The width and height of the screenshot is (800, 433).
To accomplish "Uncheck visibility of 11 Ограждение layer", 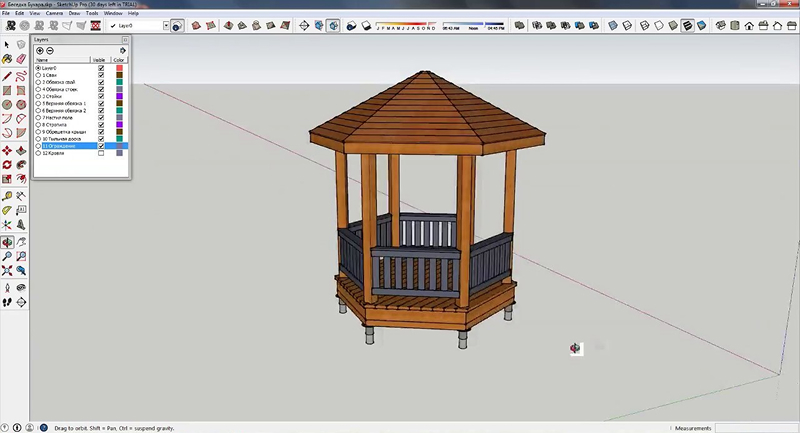I will [x=101, y=146].
